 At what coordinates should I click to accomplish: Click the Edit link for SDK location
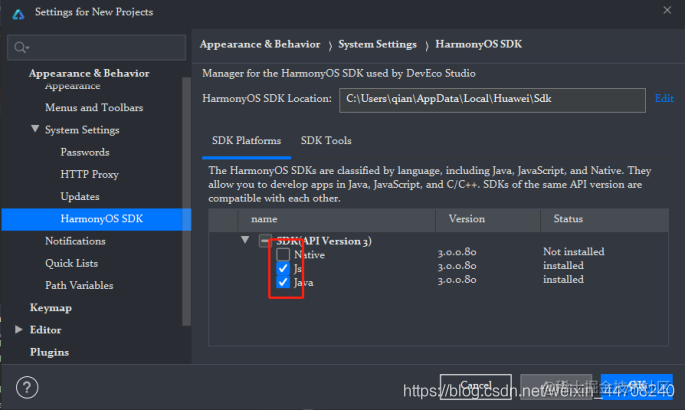click(664, 99)
